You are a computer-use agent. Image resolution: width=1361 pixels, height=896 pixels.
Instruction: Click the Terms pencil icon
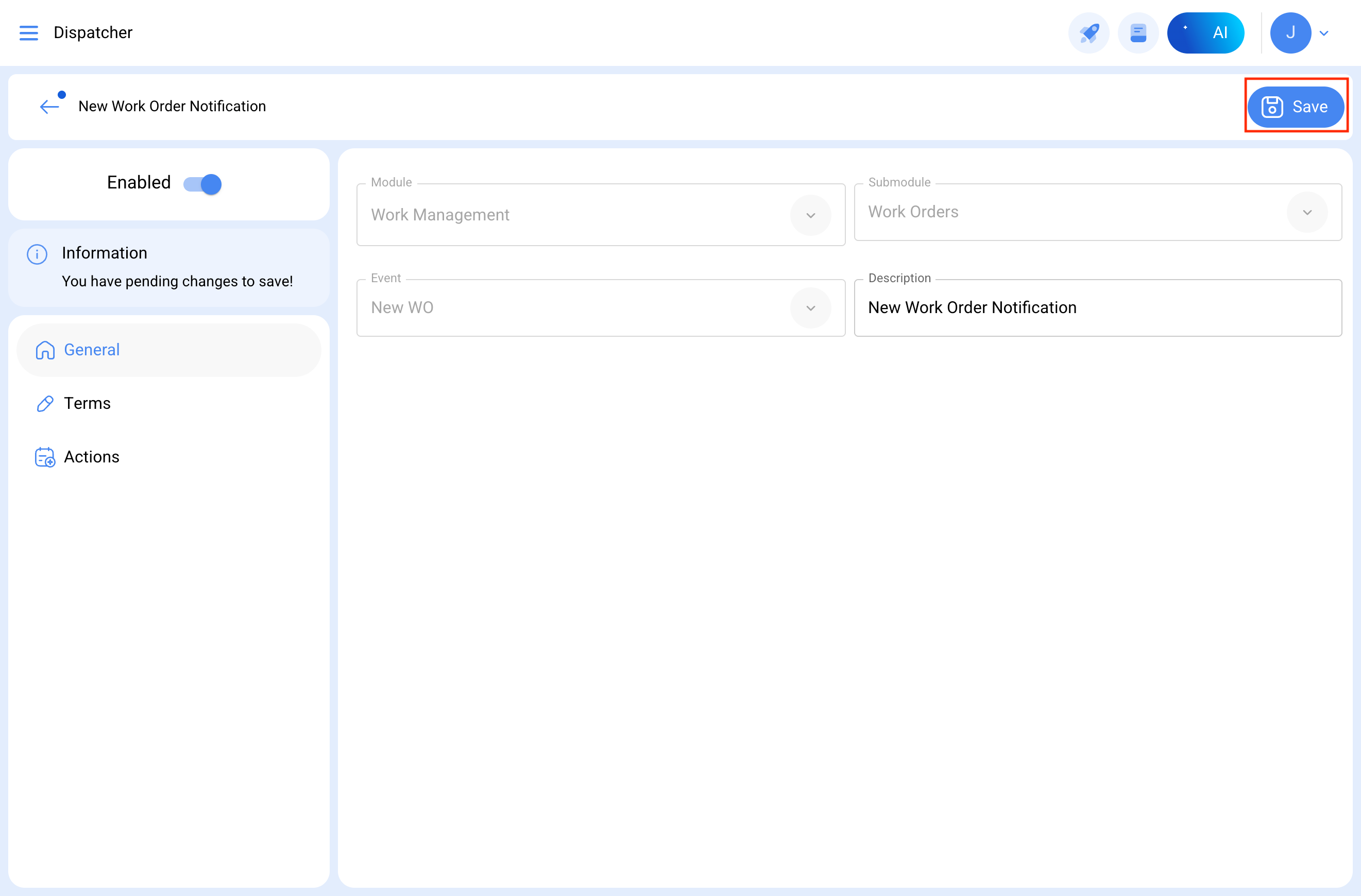[x=45, y=403]
